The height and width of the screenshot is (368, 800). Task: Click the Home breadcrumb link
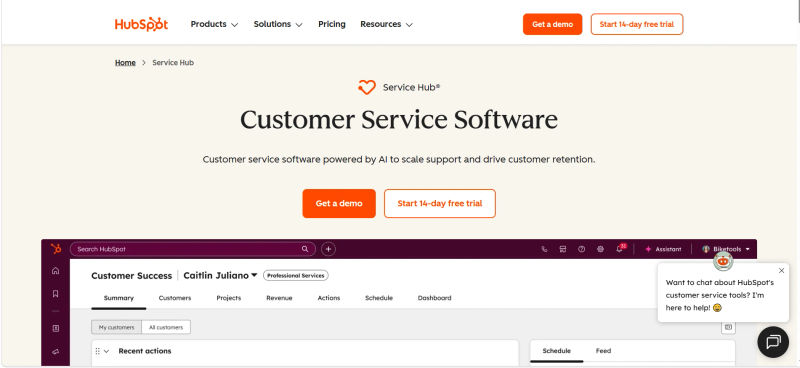(125, 63)
